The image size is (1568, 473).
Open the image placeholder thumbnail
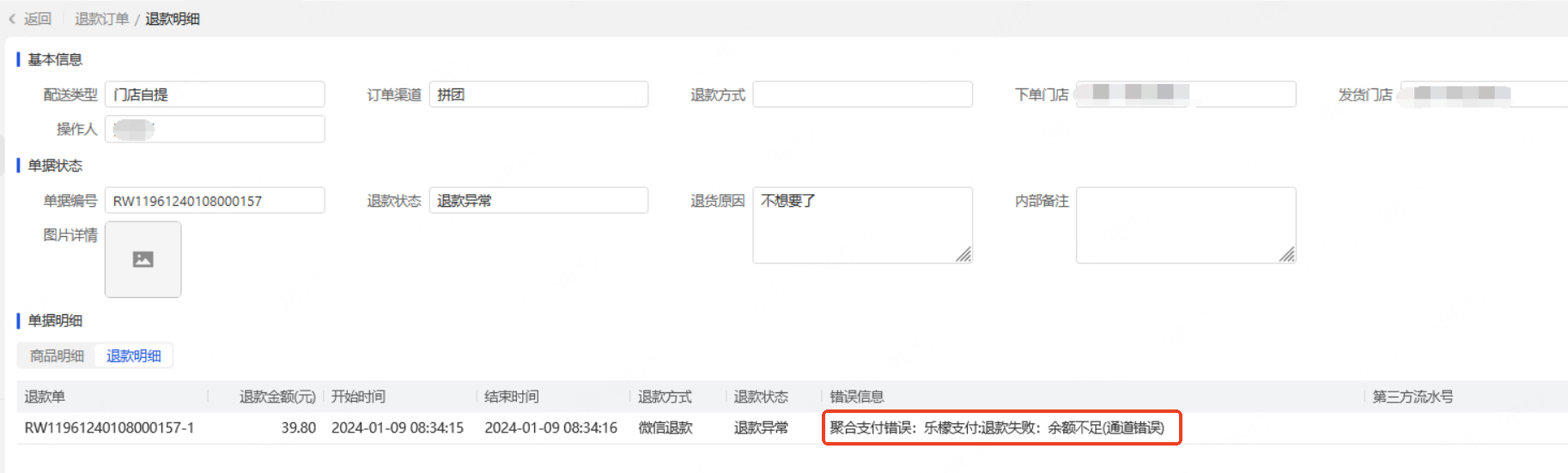tap(143, 259)
